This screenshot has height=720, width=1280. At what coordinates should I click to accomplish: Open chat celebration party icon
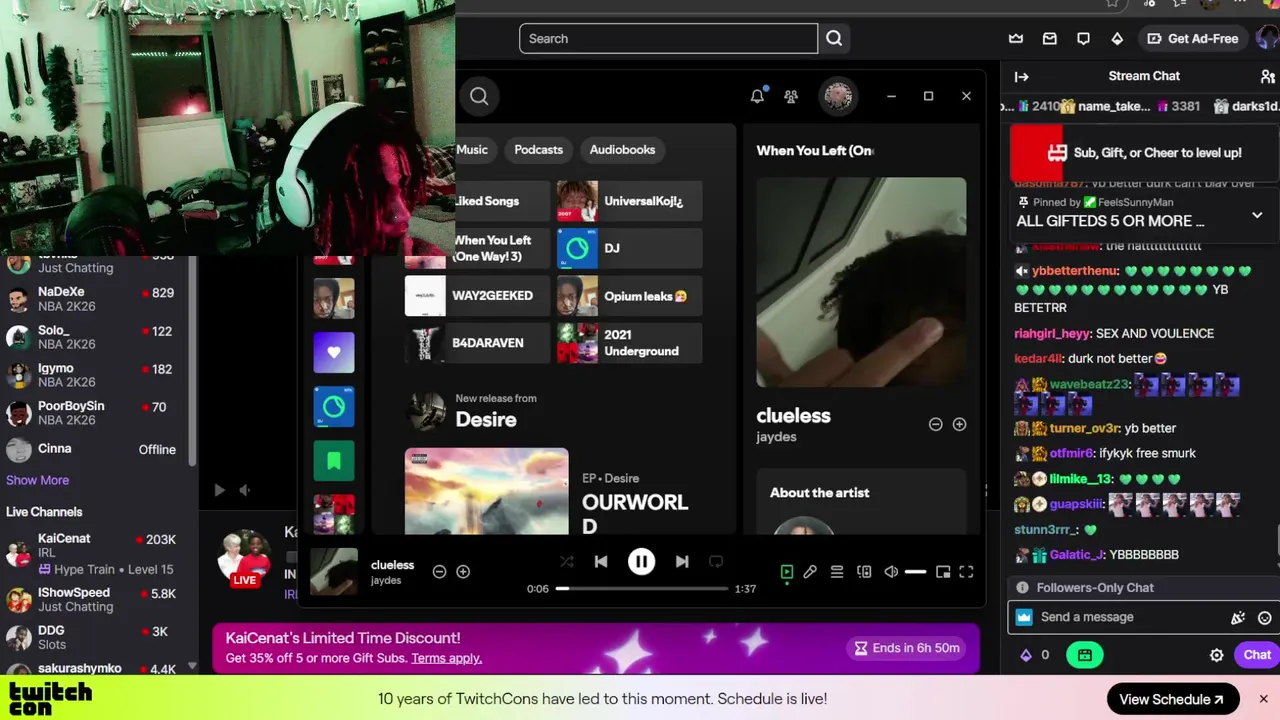(x=1238, y=618)
